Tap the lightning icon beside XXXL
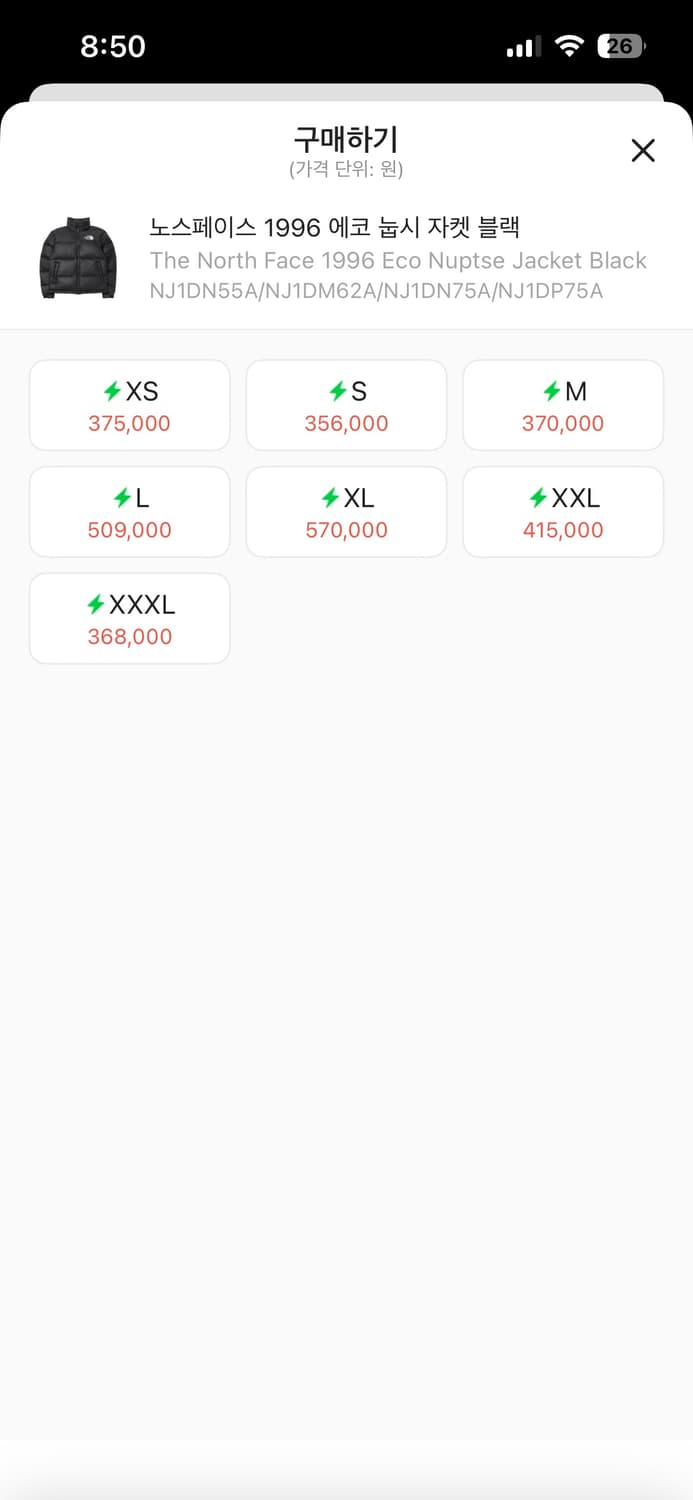The image size is (693, 1500). (x=96, y=604)
